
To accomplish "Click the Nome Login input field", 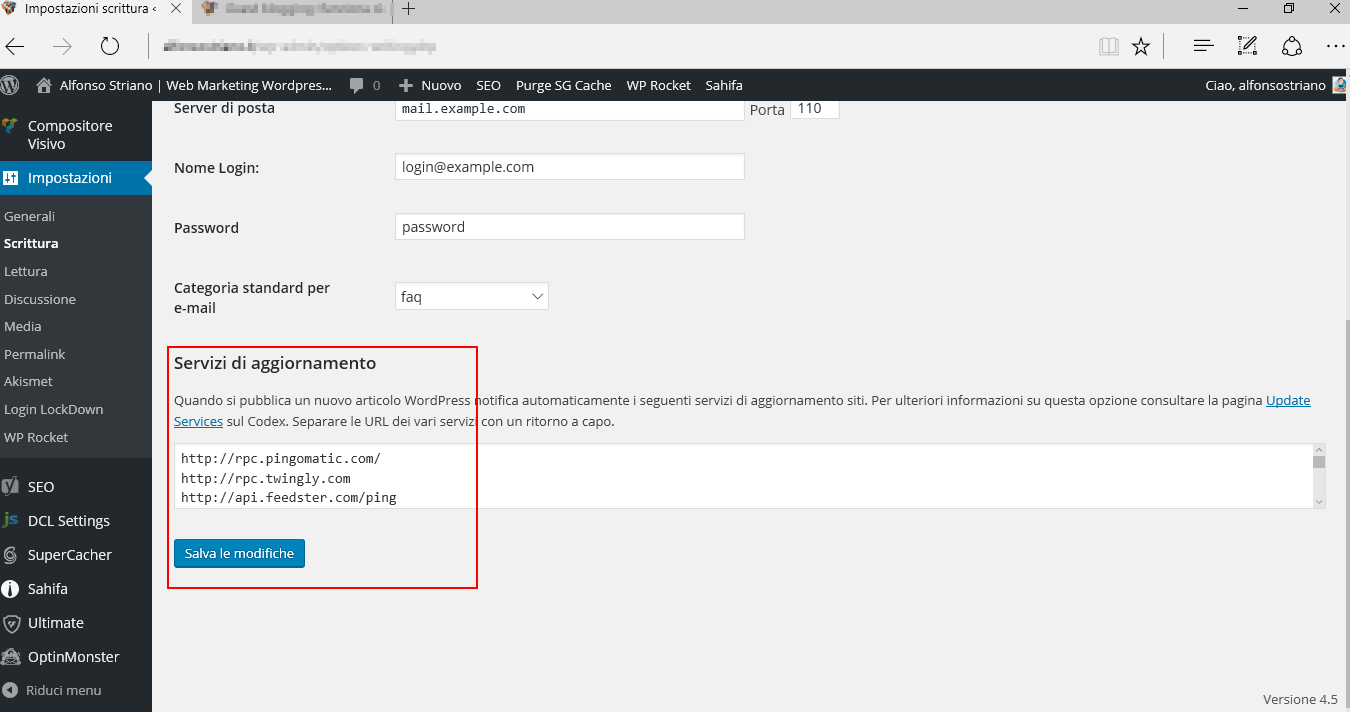I will click(x=570, y=167).
